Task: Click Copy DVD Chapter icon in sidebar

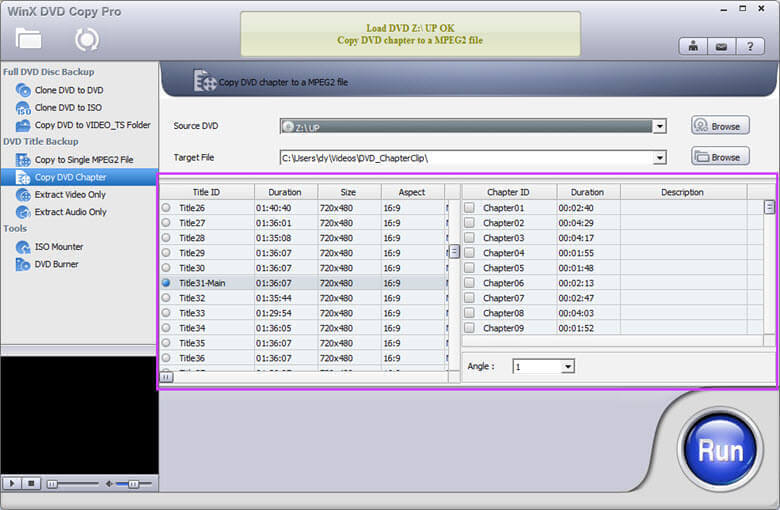Action: coord(23,177)
